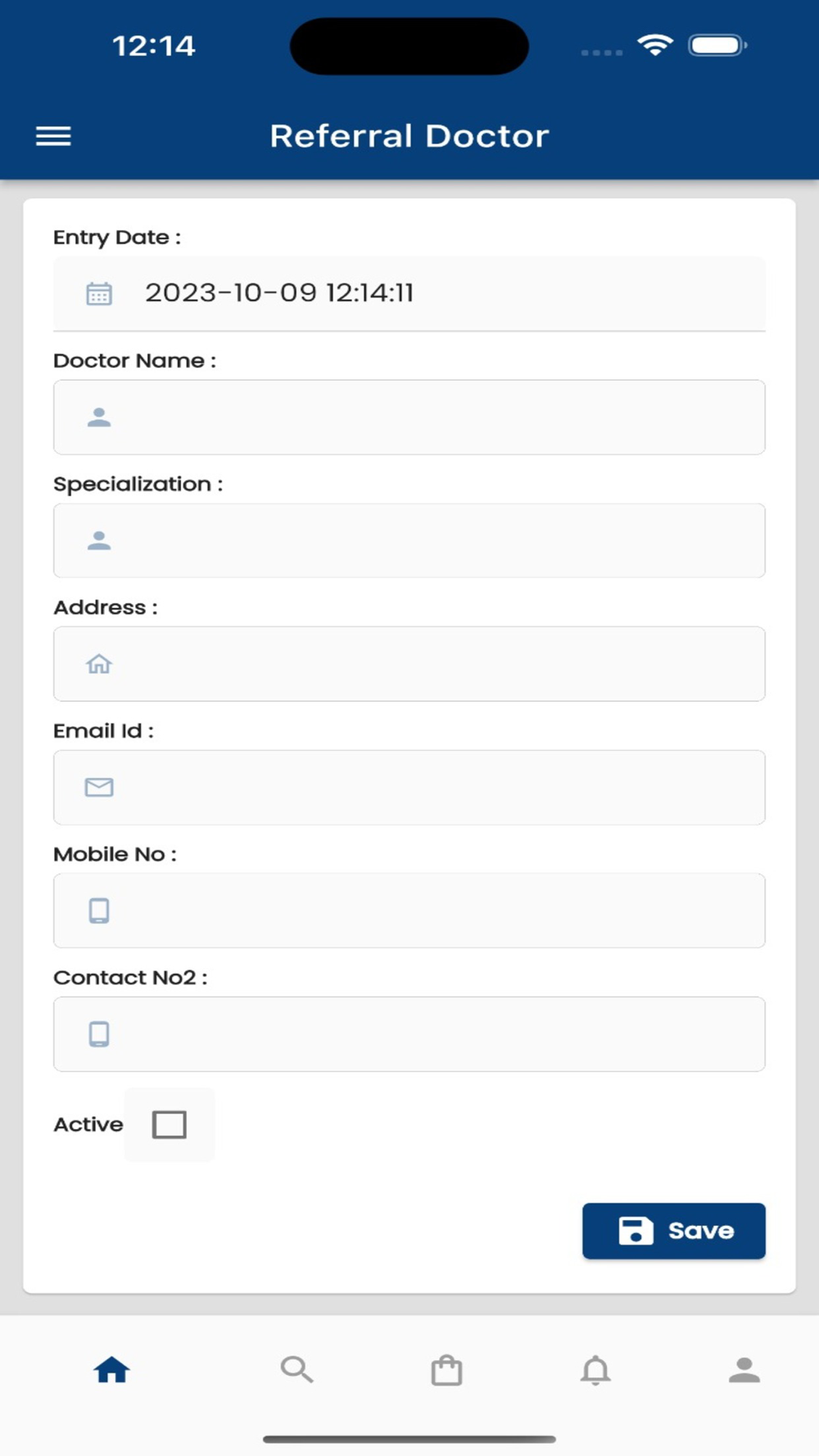This screenshot has height=1456, width=819.
Task: Click the phone icon in Mobile No
Action: (x=99, y=911)
